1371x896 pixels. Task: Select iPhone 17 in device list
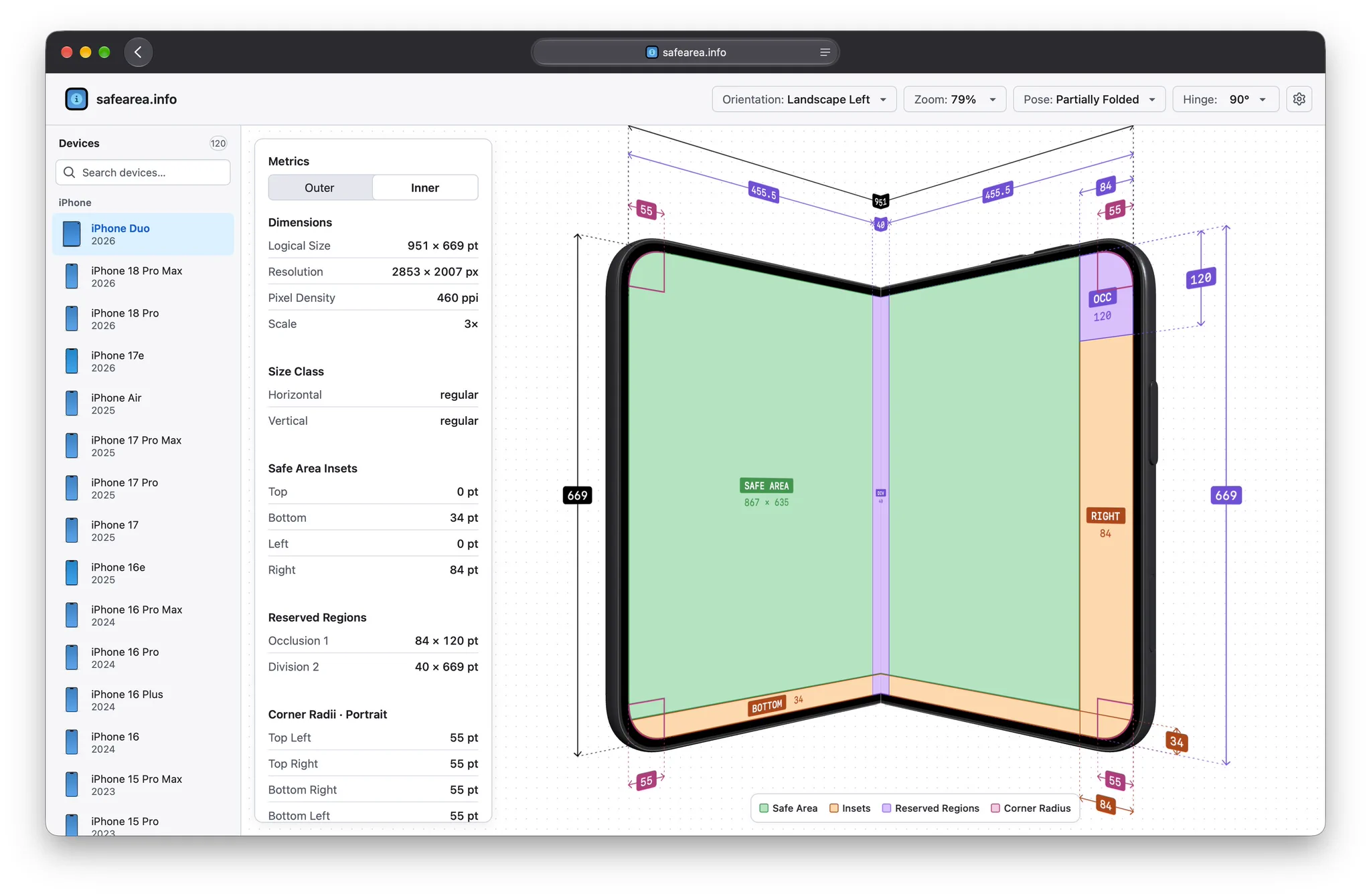[143, 531]
